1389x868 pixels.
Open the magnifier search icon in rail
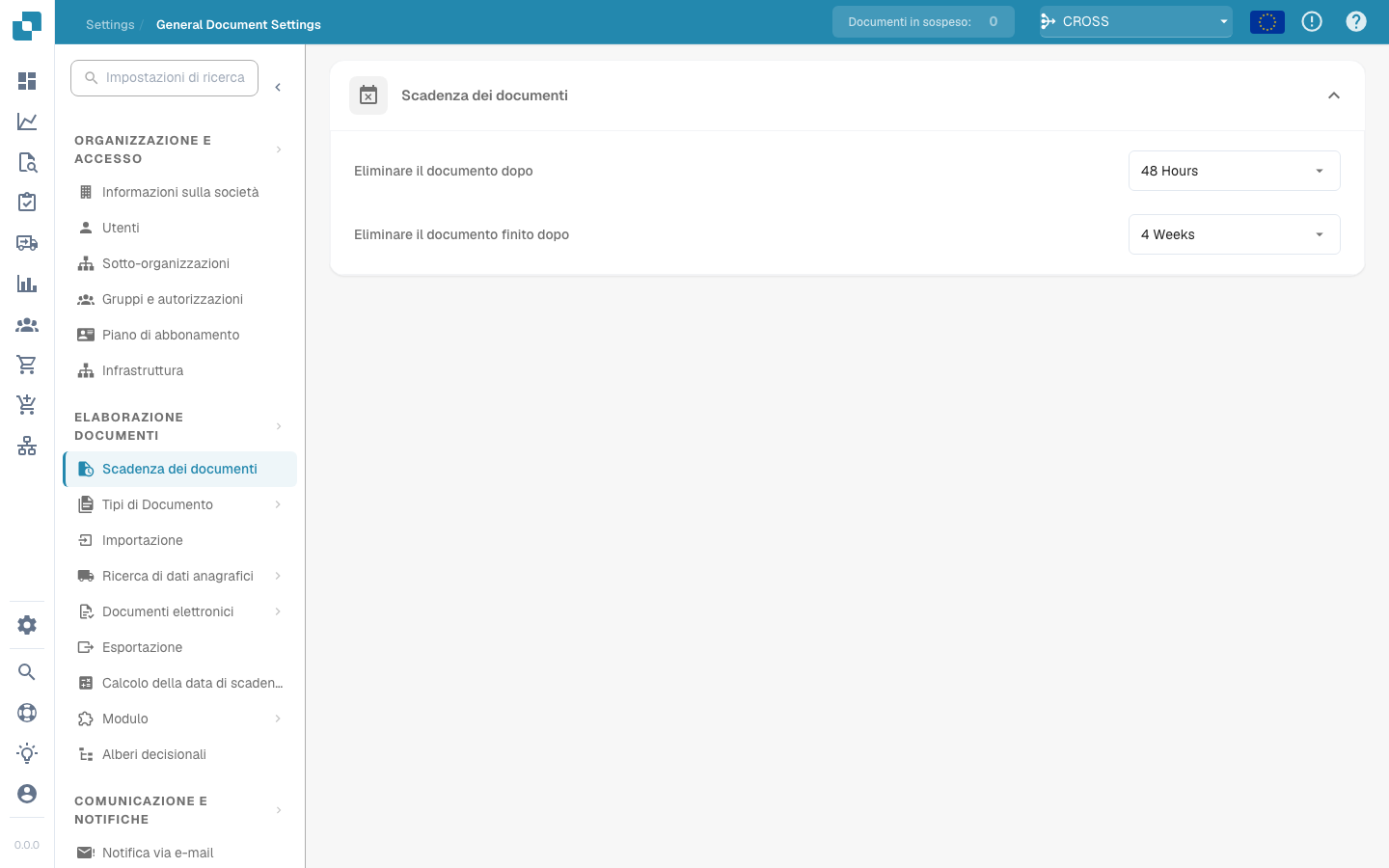click(x=27, y=672)
